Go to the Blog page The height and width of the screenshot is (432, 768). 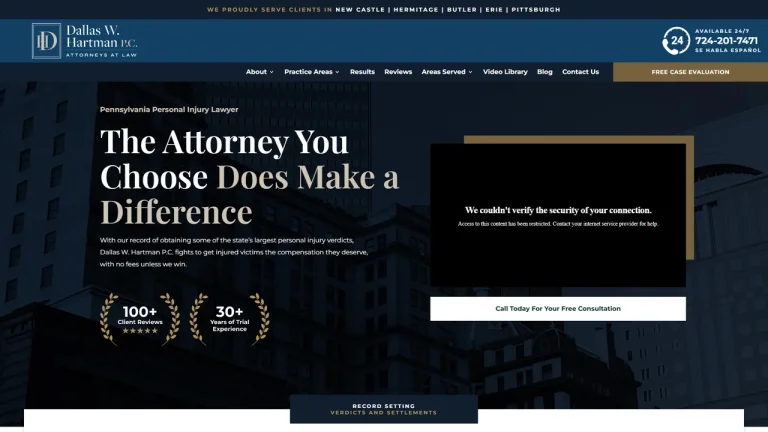pos(544,72)
